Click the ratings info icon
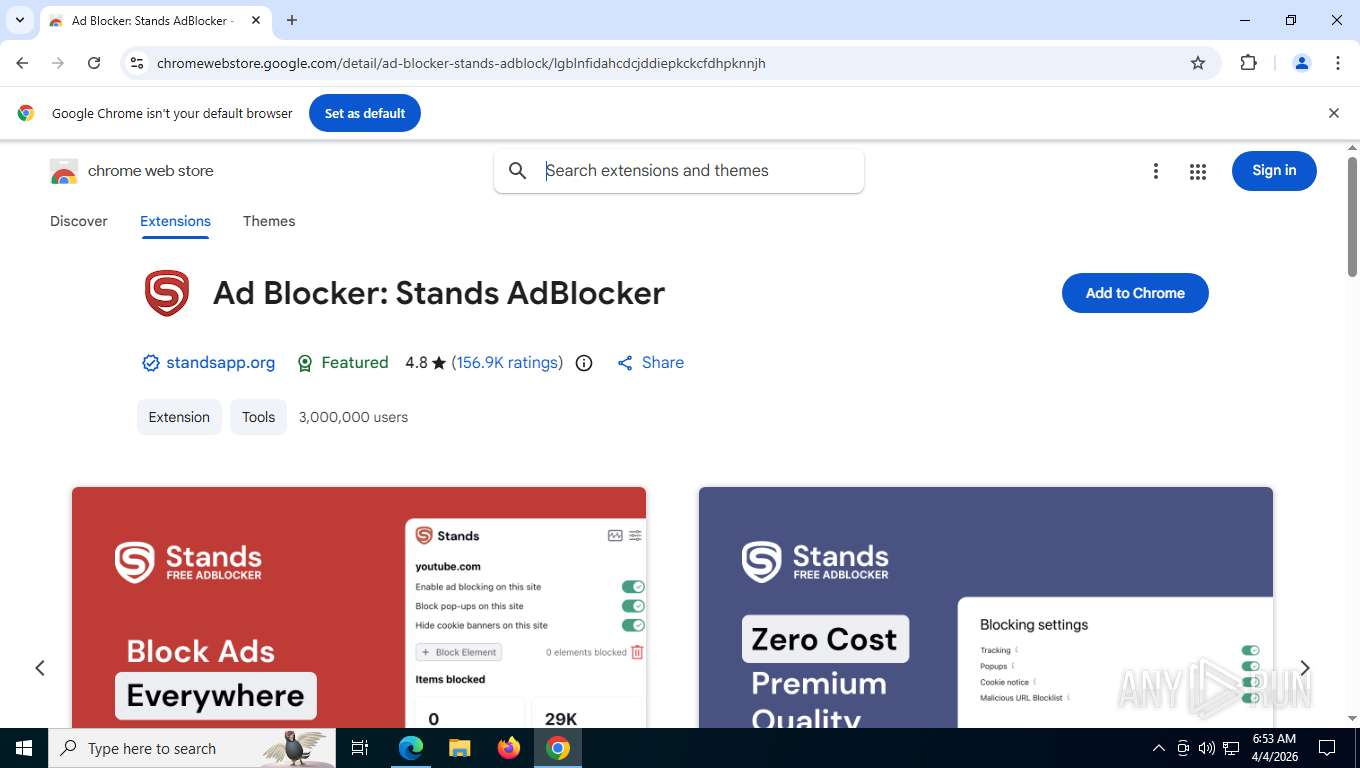The image size is (1360, 768). 584,363
